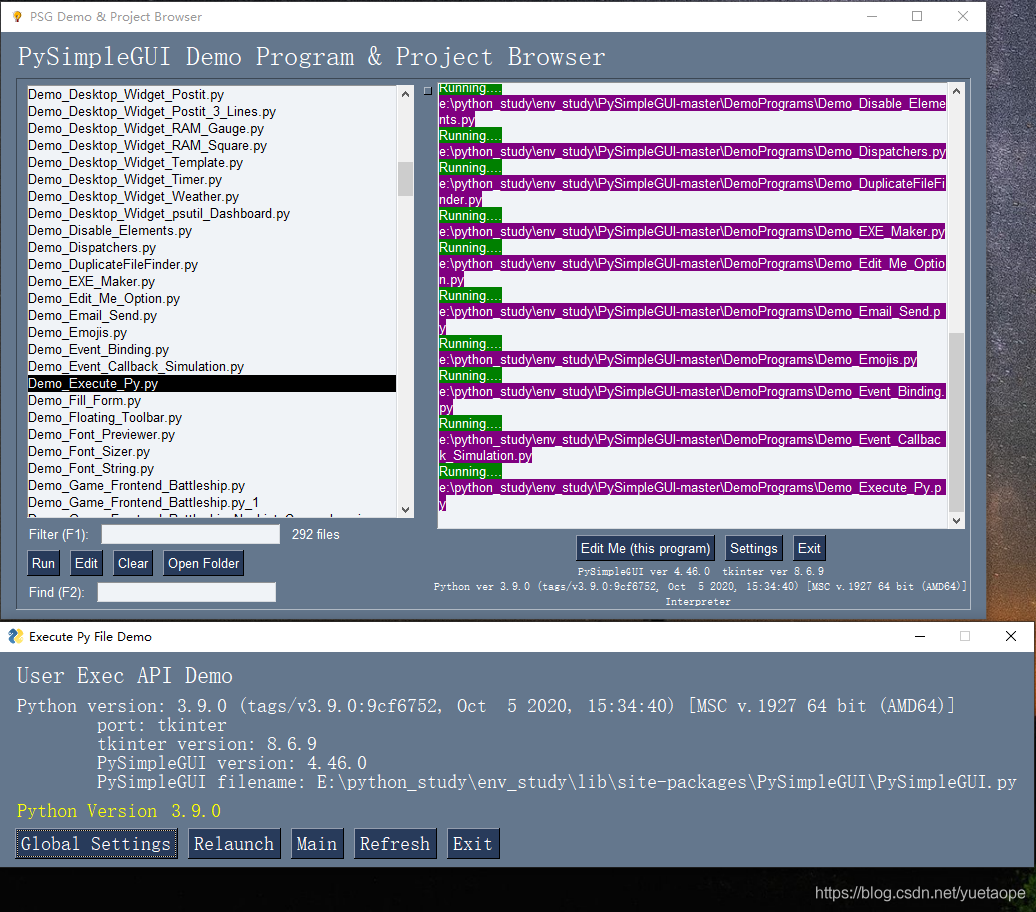The image size is (1036, 912).
Task: Select Demo_Emojis.py in the list
Action: (211, 332)
